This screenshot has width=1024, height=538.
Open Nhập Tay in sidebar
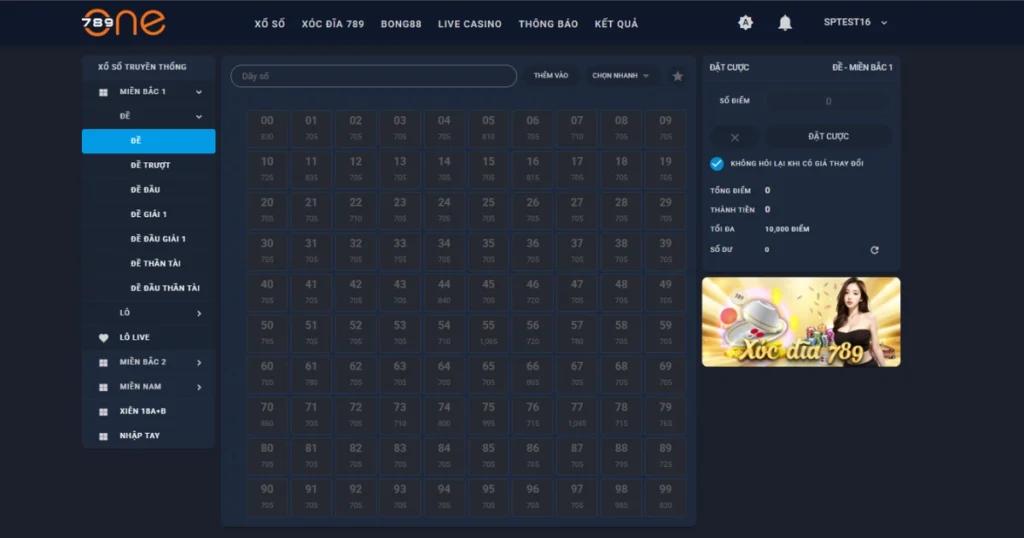point(139,435)
